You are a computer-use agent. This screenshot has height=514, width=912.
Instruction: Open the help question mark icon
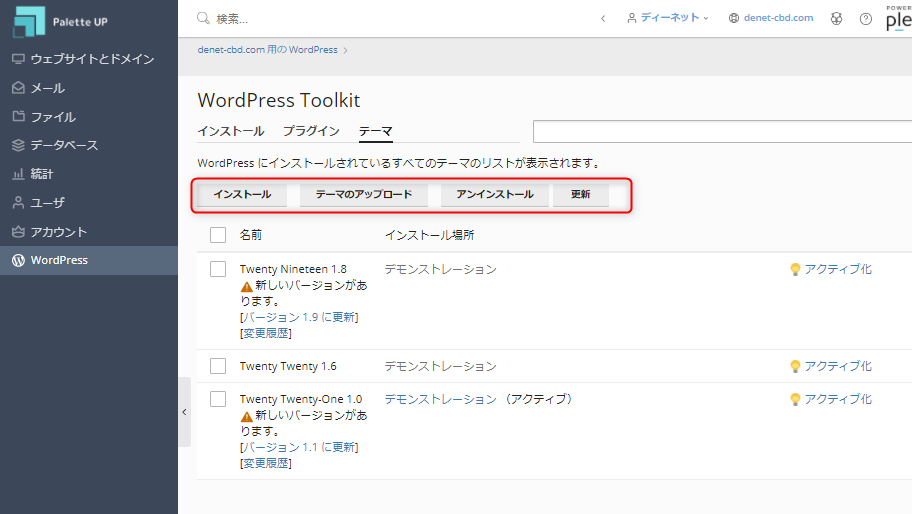point(866,19)
